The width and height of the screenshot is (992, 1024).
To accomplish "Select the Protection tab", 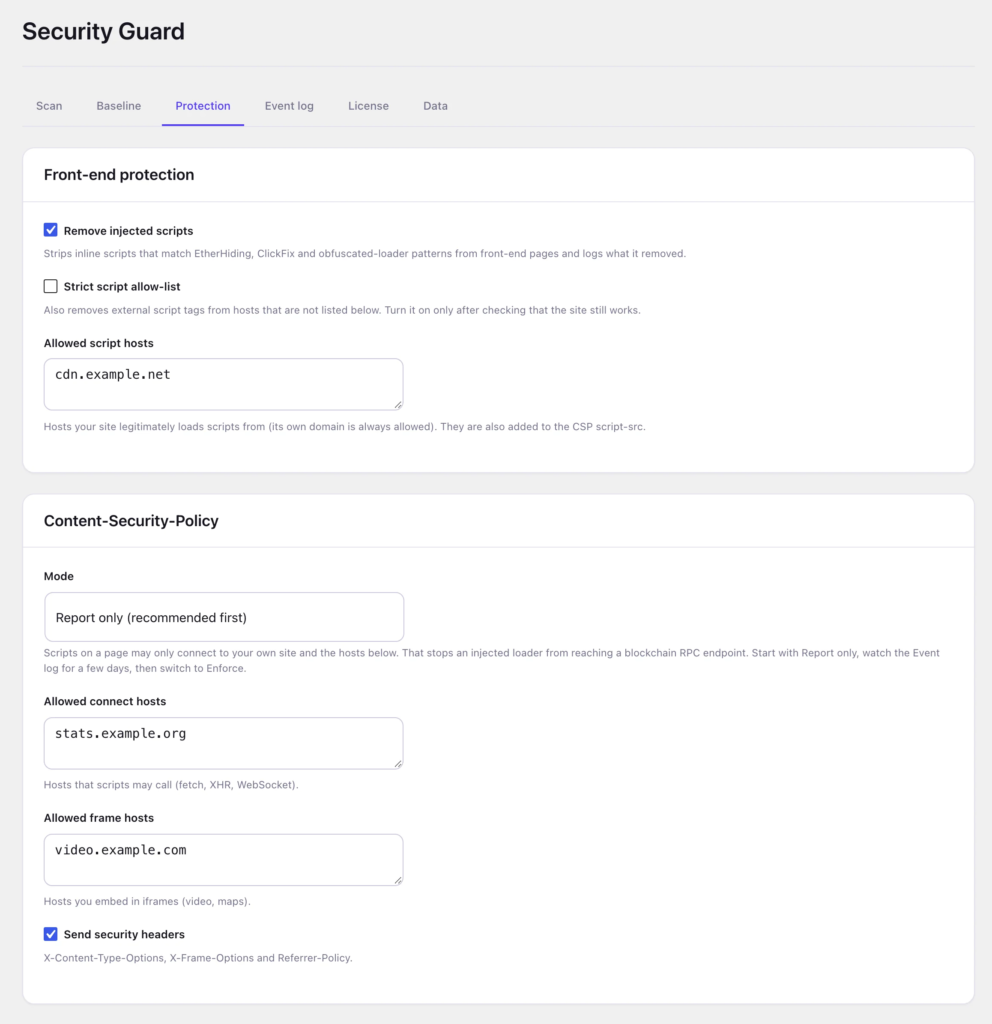I will point(202,106).
